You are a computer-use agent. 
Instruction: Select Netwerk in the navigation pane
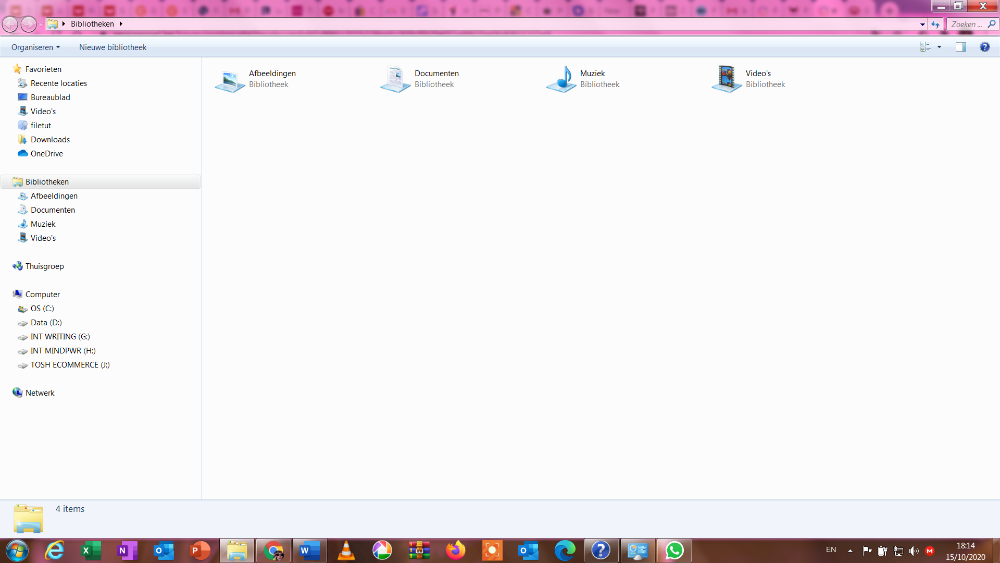click(x=40, y=393)
